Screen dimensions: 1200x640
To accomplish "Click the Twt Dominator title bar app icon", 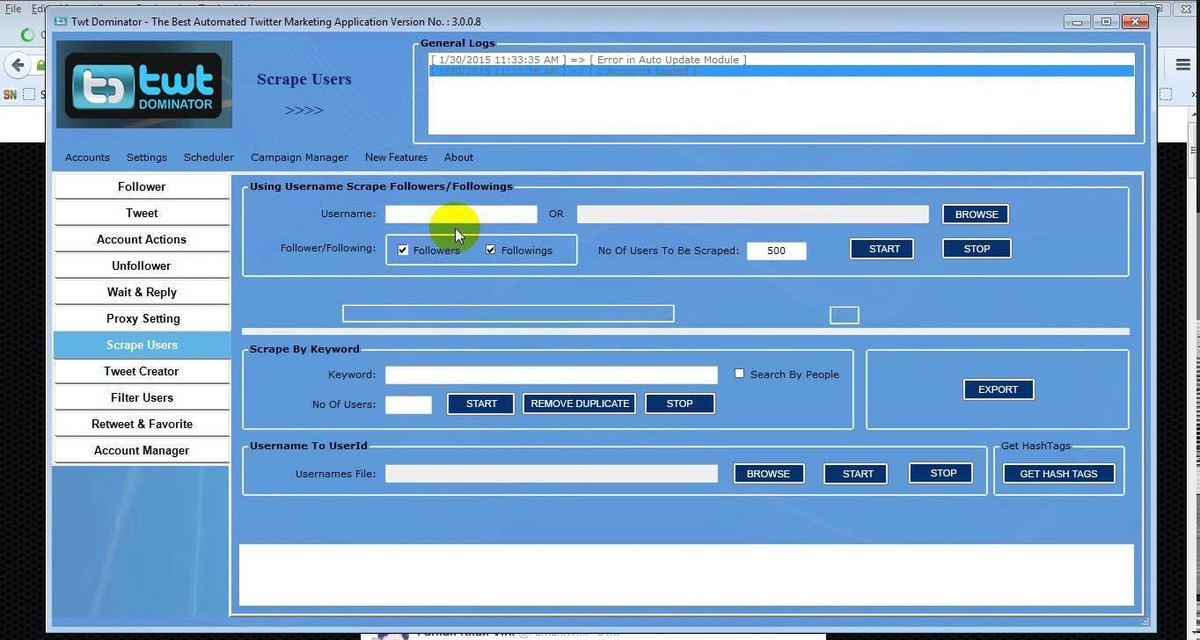I will tap(60, 22).
